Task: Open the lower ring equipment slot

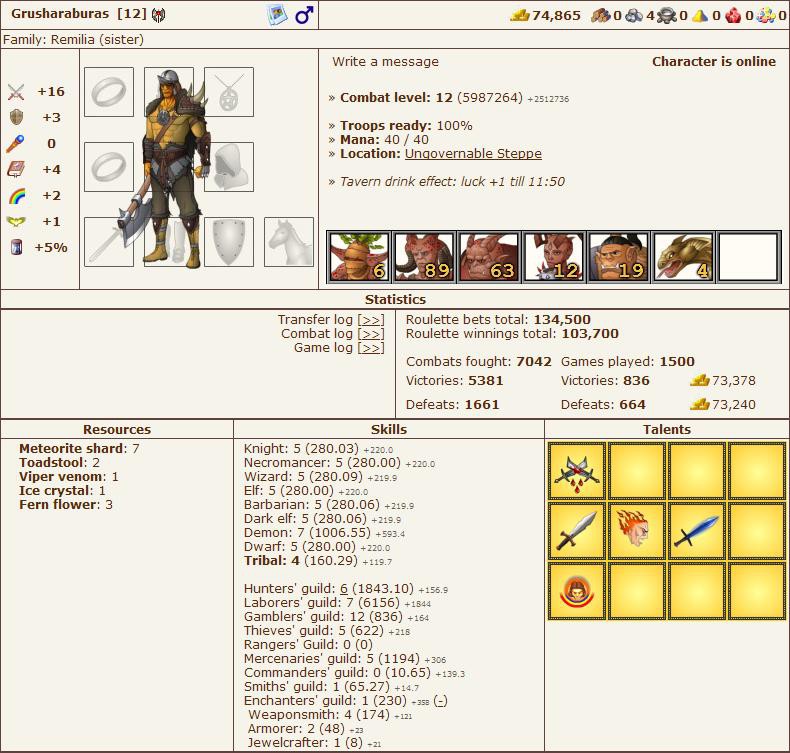Action: (109, 167)
